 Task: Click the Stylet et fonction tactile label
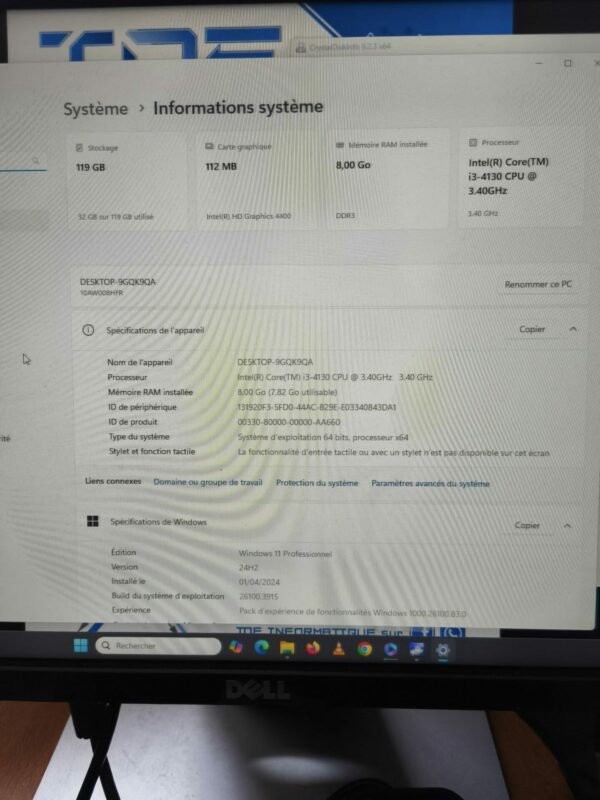pyautogui.click(x=152, y=452)
